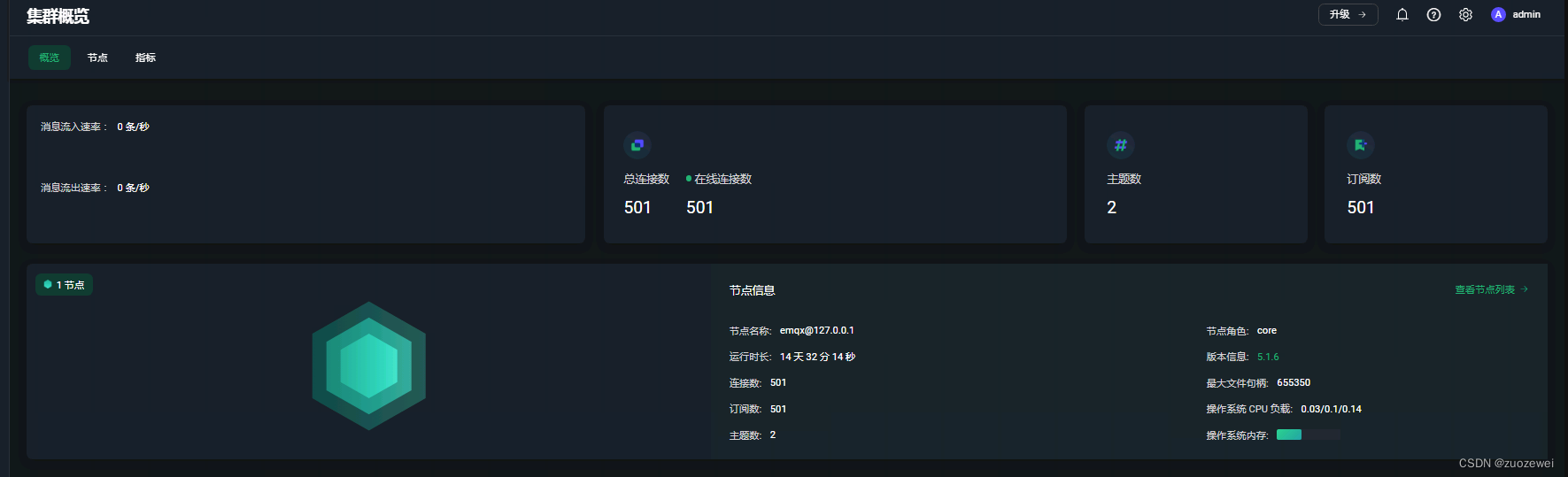Switch to the 概览 tab
Screen dimensions: 1568x477
click(x=50, y=58)
